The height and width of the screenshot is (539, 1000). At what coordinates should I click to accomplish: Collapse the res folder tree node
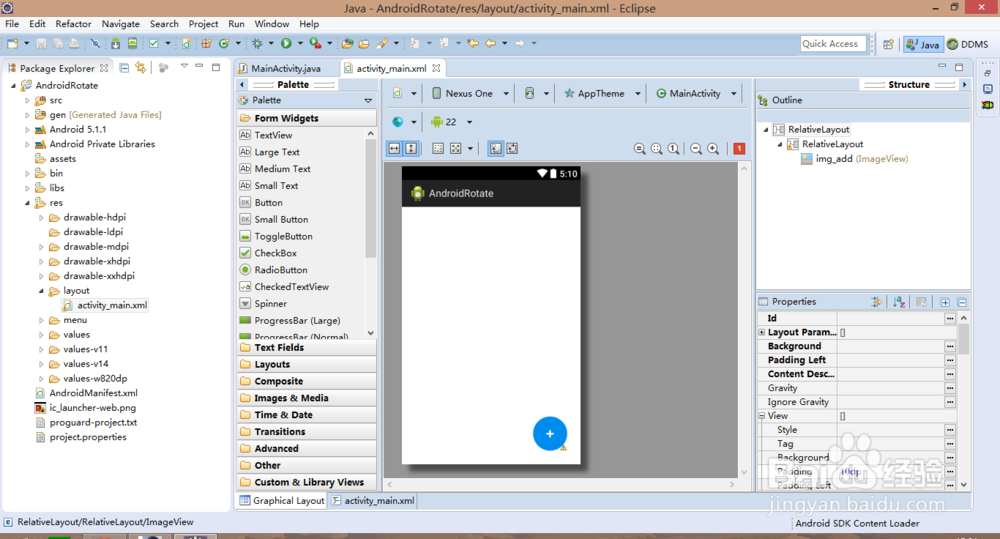pyautogui.click(x=27, y=203)
